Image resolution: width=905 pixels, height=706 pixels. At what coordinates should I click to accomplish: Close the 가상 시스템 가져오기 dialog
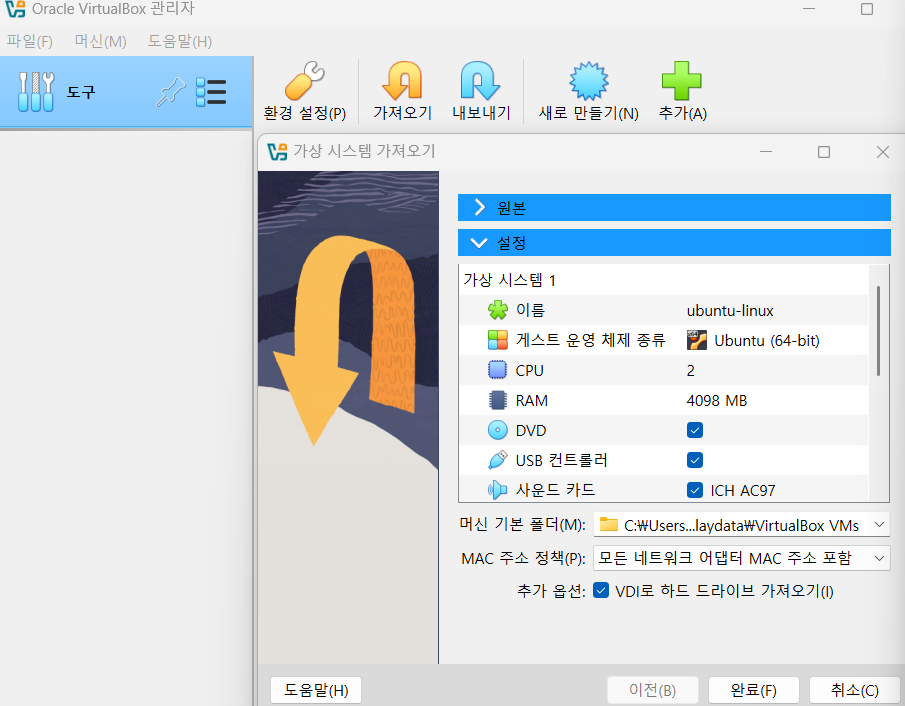pyautogui.click(x=882, y=152)
